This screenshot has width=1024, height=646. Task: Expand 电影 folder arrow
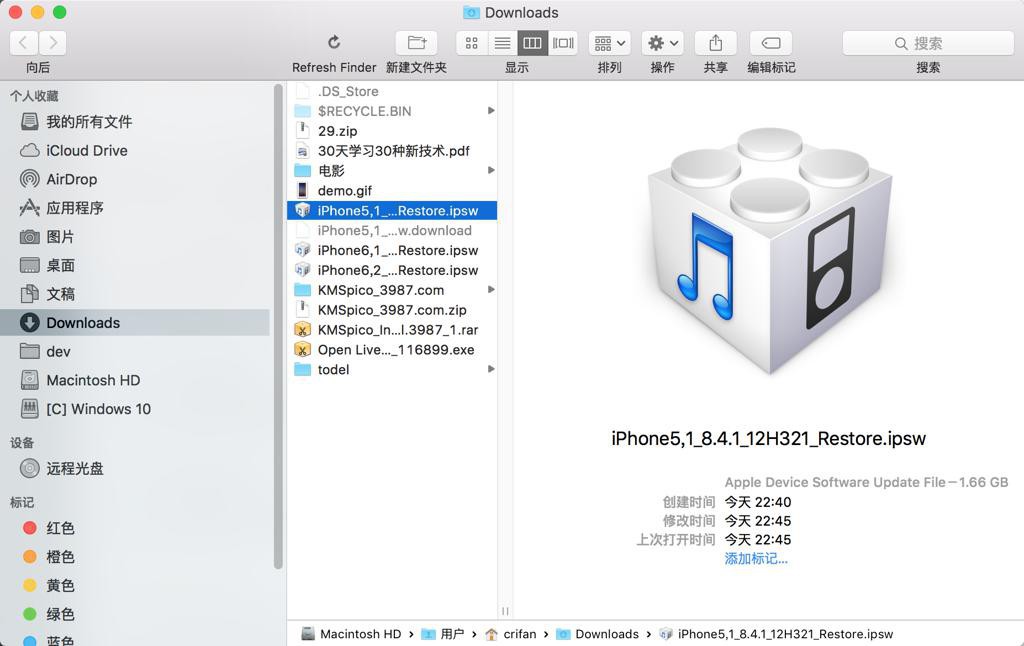pos(491,170)
